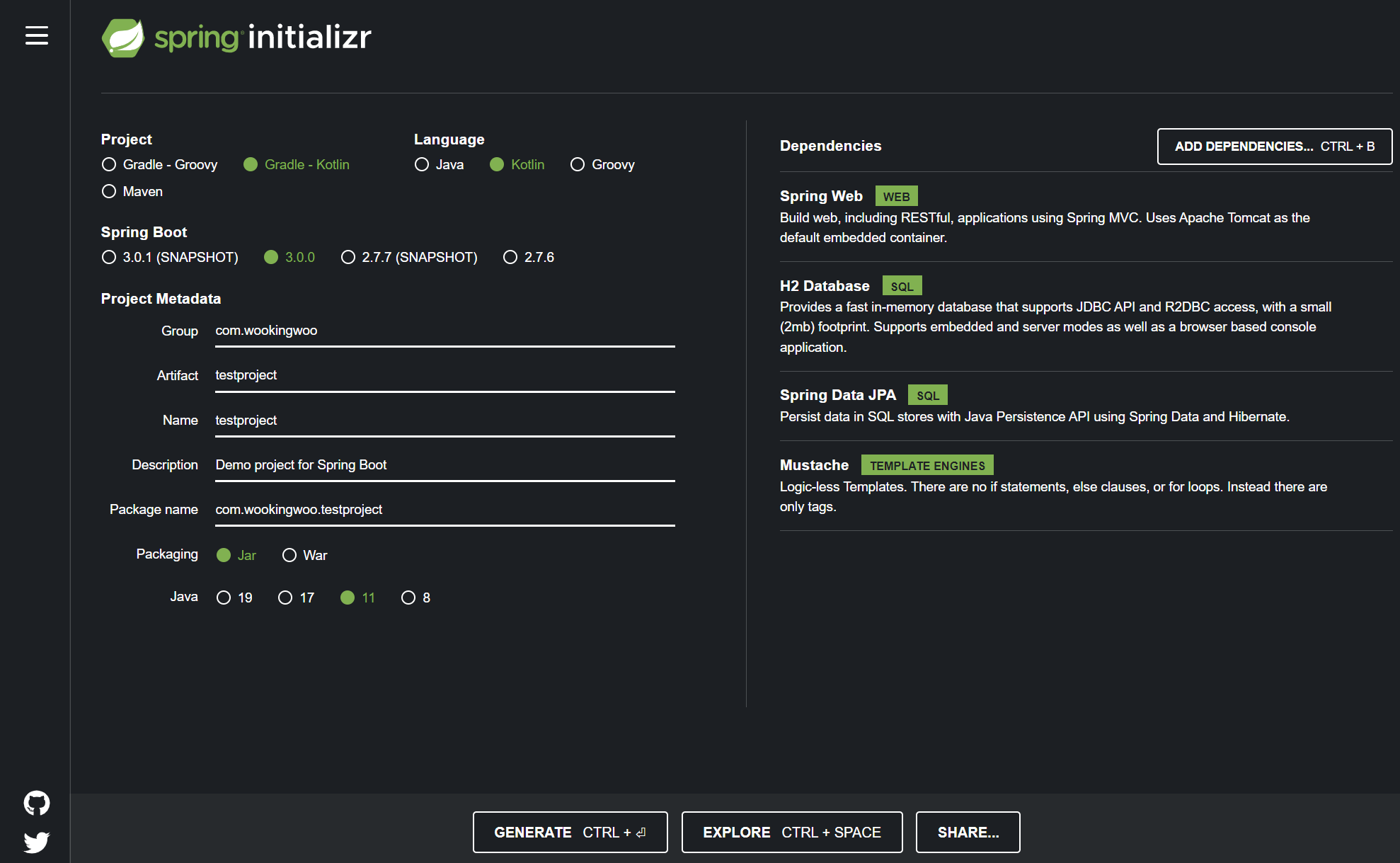Open the Twitter bird icon
This screenshot has width=1400, height=863.
37,842
